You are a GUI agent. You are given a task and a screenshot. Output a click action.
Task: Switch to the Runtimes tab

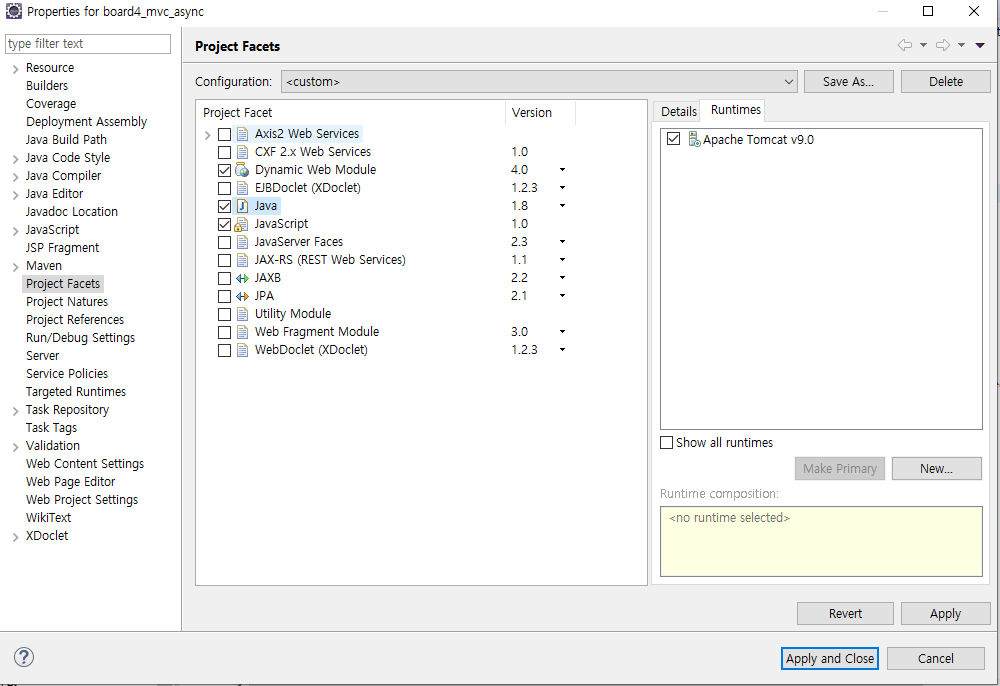[735, 110]
